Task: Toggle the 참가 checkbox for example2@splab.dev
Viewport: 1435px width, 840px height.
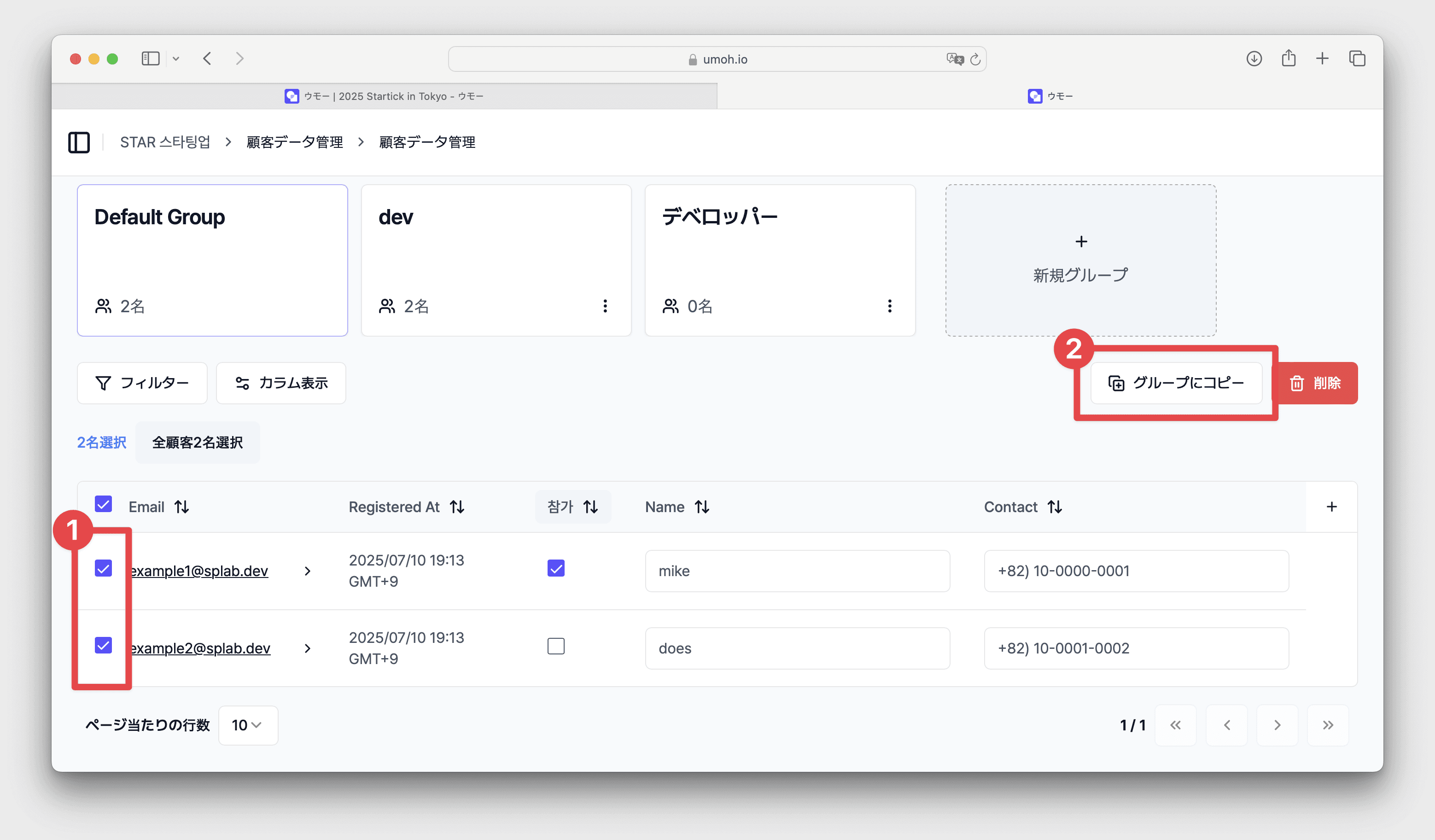Action: (x=556, y=646)
